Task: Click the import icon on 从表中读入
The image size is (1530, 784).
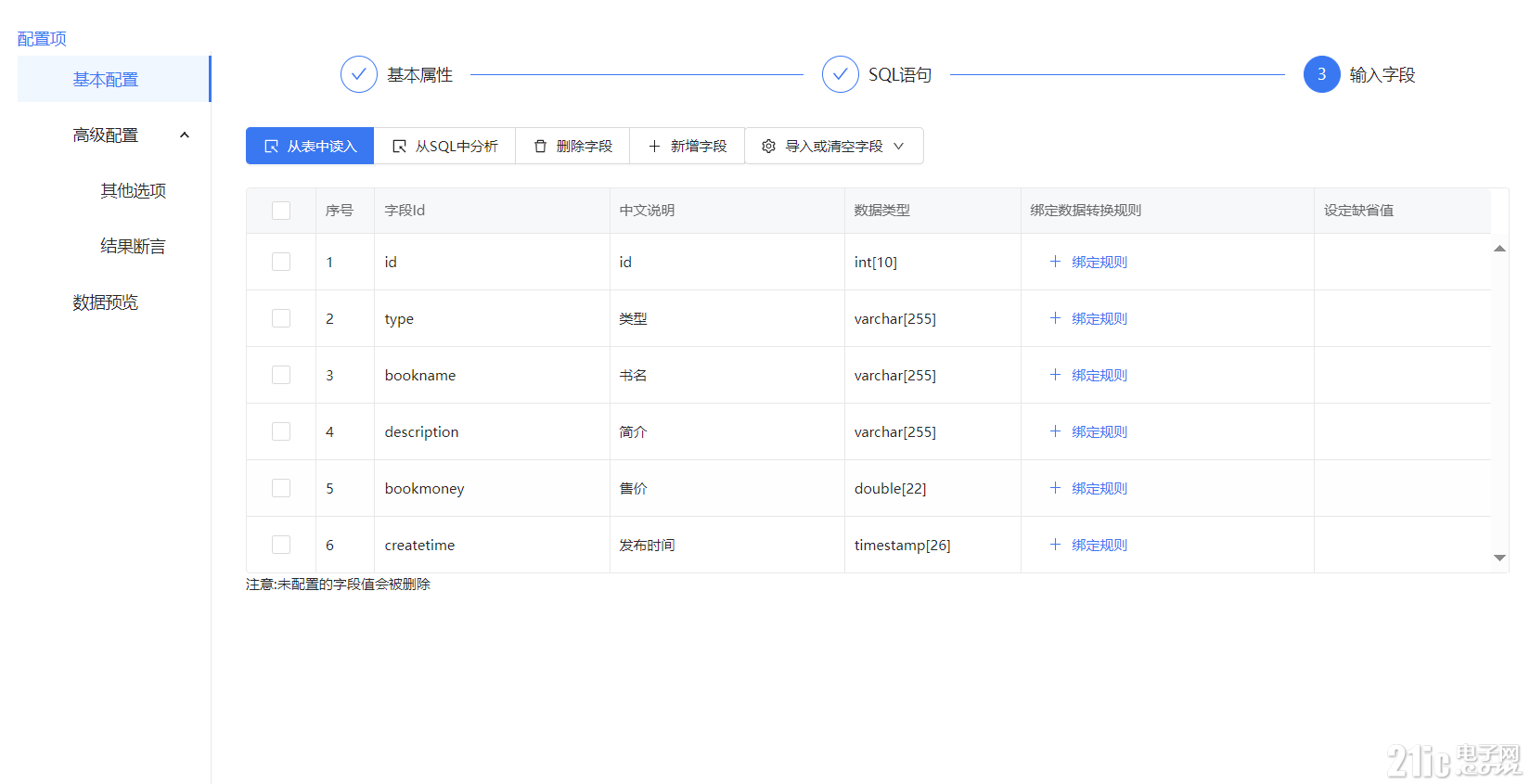Action: [x=271, y=147]
